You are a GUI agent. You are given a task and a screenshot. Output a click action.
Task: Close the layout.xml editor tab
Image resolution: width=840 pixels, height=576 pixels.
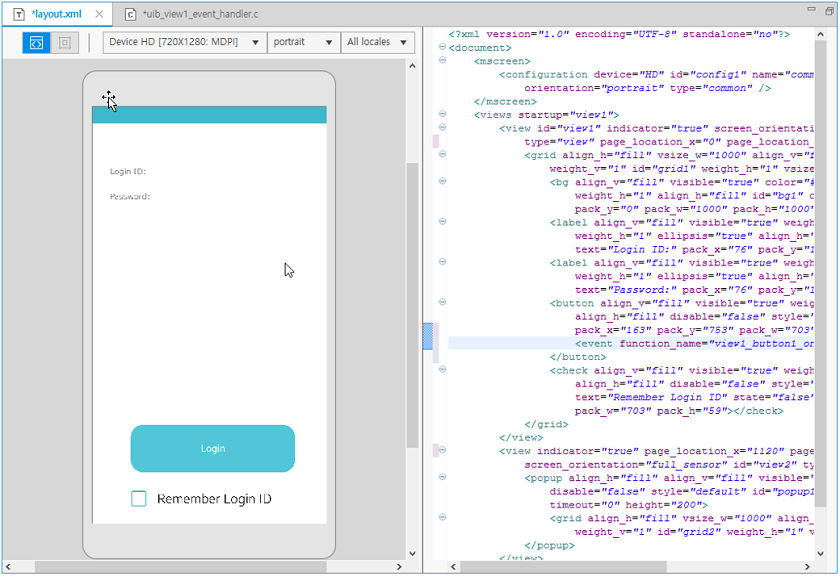click(99, 15)
